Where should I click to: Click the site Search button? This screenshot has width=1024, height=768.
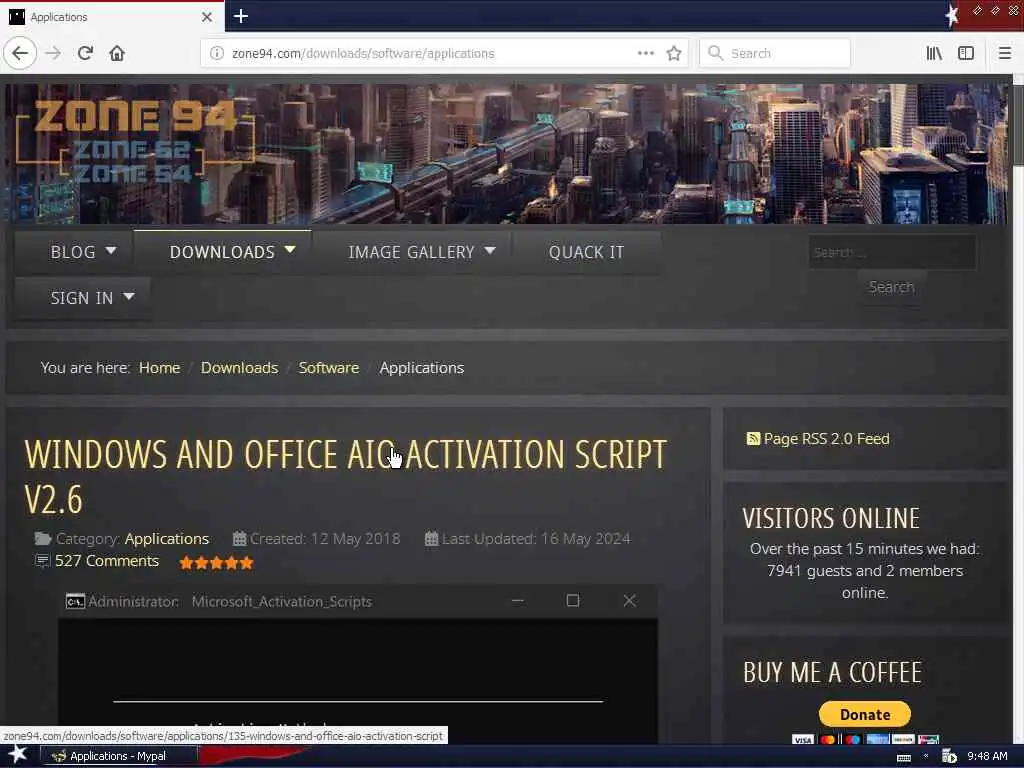pos(891,287)
